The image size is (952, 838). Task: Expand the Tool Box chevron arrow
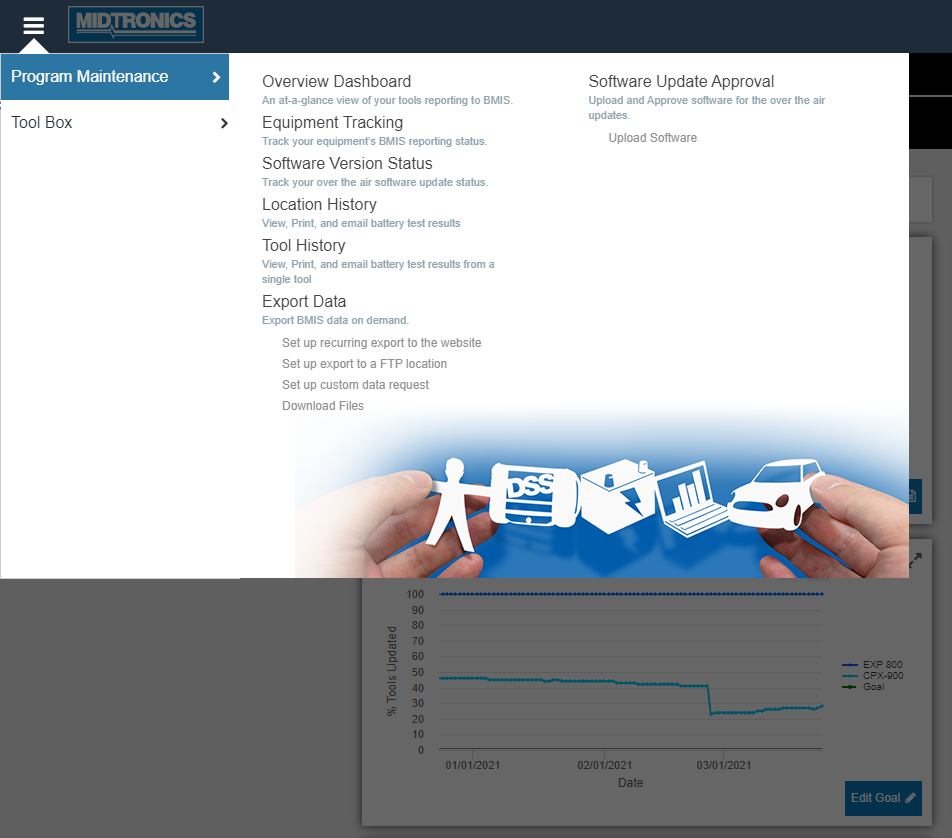point(224,123)
